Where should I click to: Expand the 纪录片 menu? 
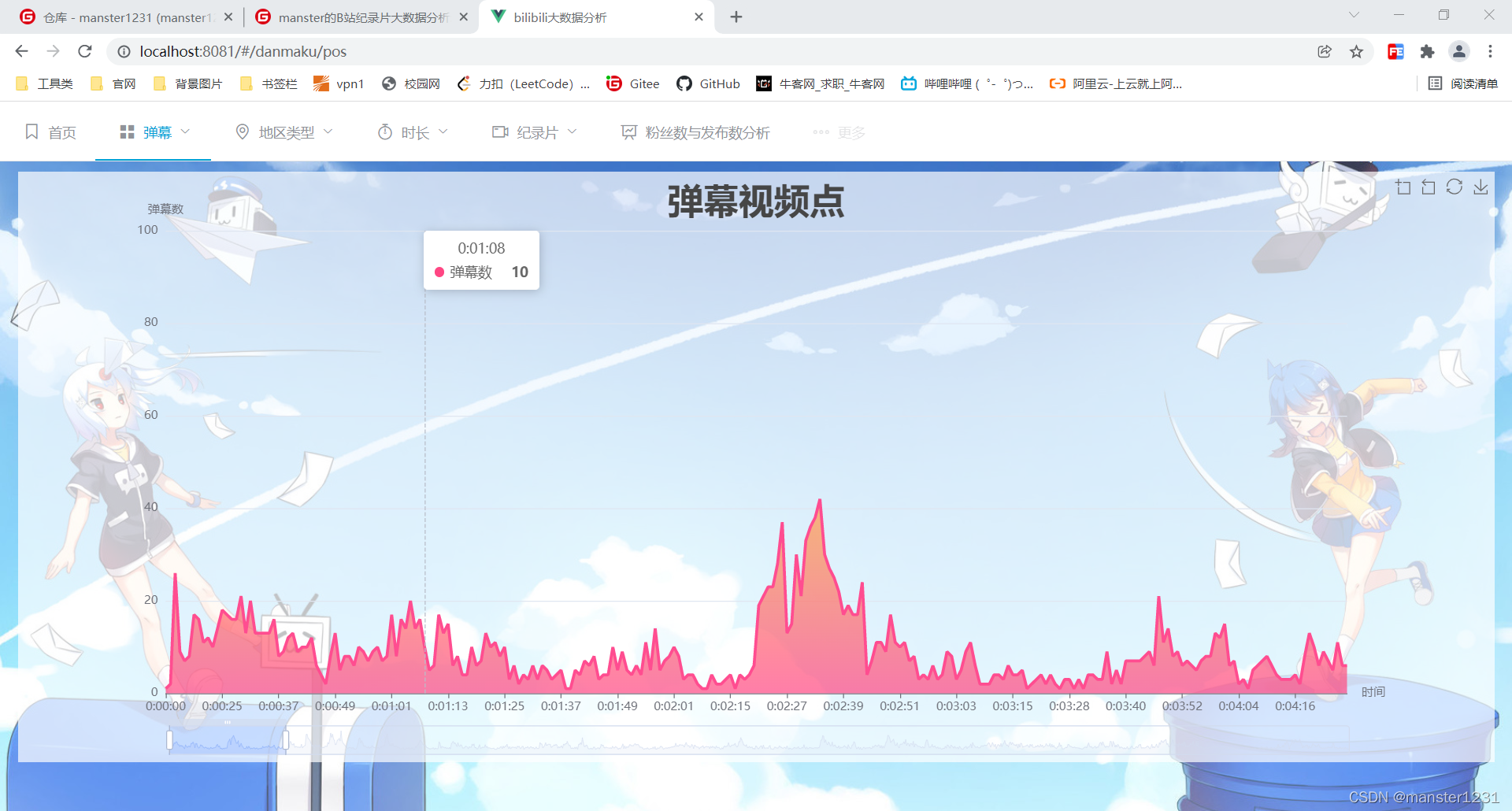(x=535, y=132)
